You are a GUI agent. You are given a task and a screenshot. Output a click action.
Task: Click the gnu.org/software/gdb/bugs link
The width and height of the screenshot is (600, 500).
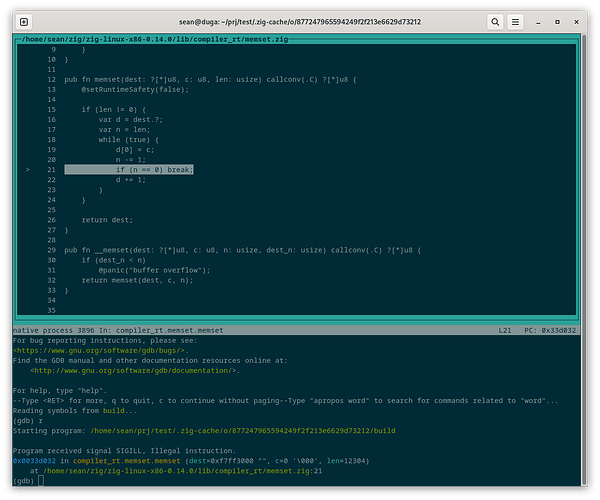(101, 350)
